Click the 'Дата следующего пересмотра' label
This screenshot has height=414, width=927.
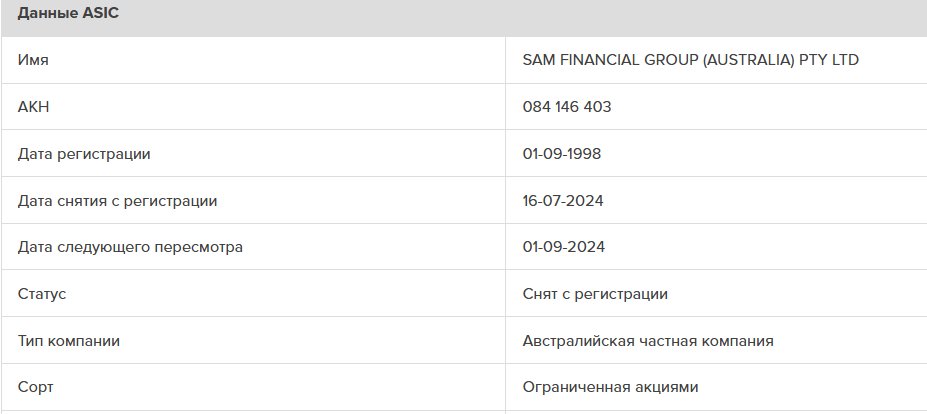coord(130,247)
